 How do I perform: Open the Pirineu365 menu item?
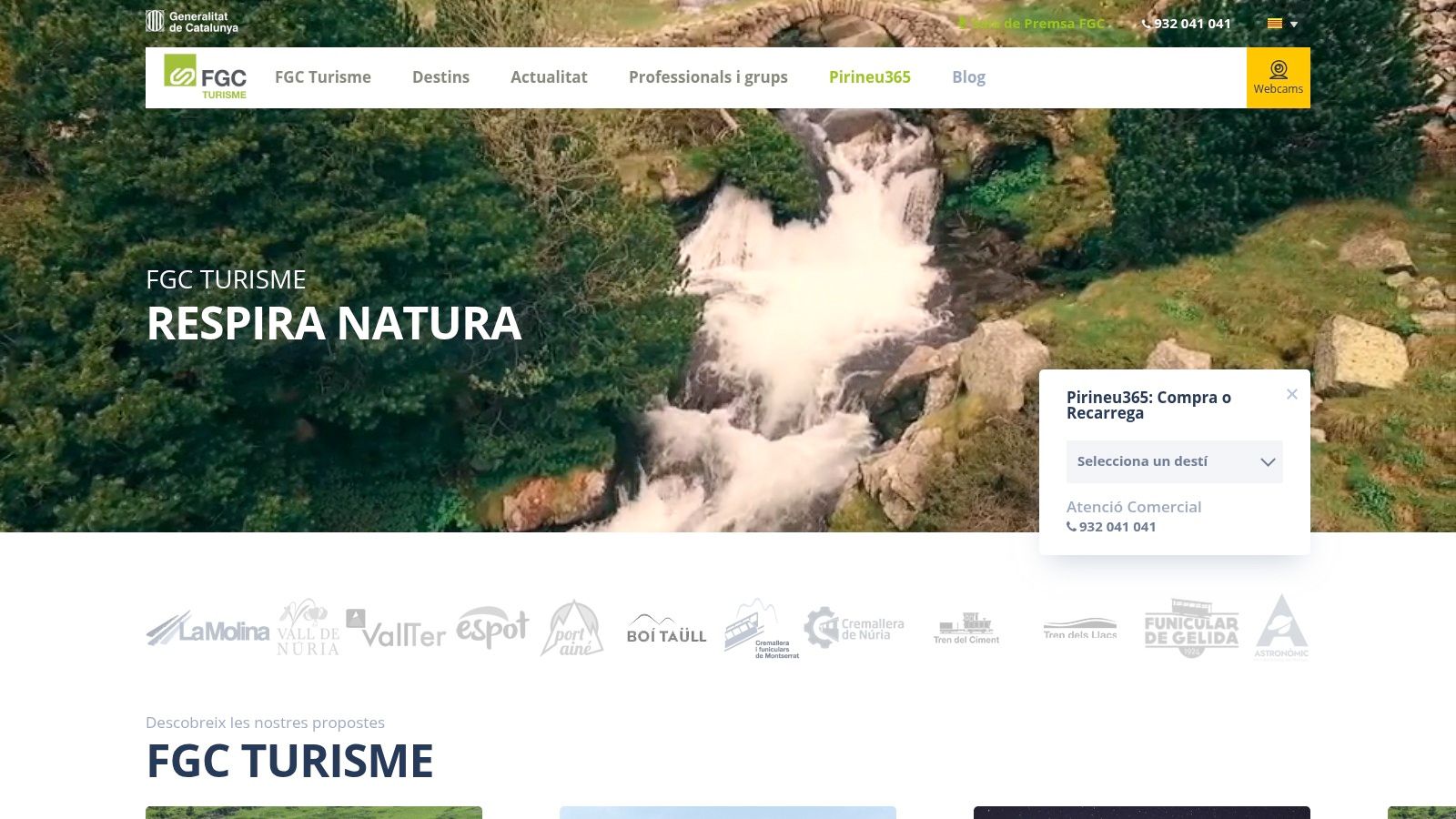click(x=869, y=77)
